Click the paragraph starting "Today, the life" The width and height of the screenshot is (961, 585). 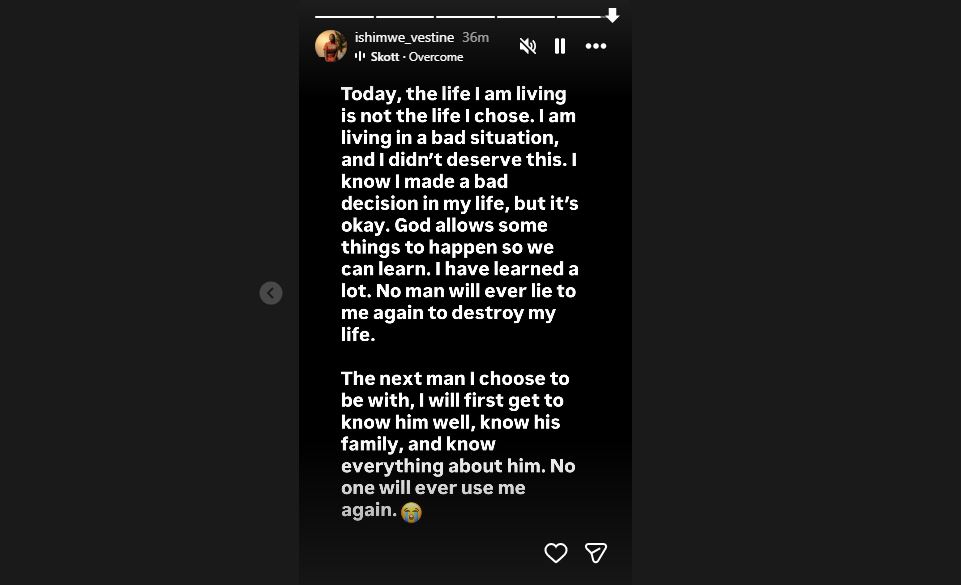[459, 214]
